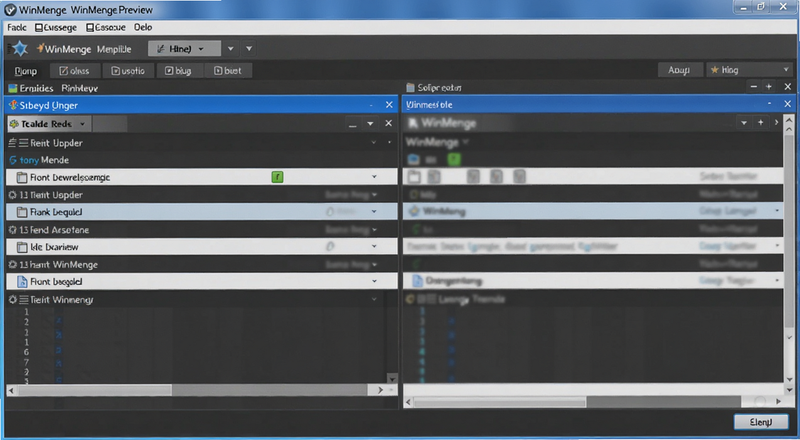Image resolution: width=800 pixels, height=440 pixels.
Task: Select the highlighted WinMeng row in right pane
Action: click(593, 211)
